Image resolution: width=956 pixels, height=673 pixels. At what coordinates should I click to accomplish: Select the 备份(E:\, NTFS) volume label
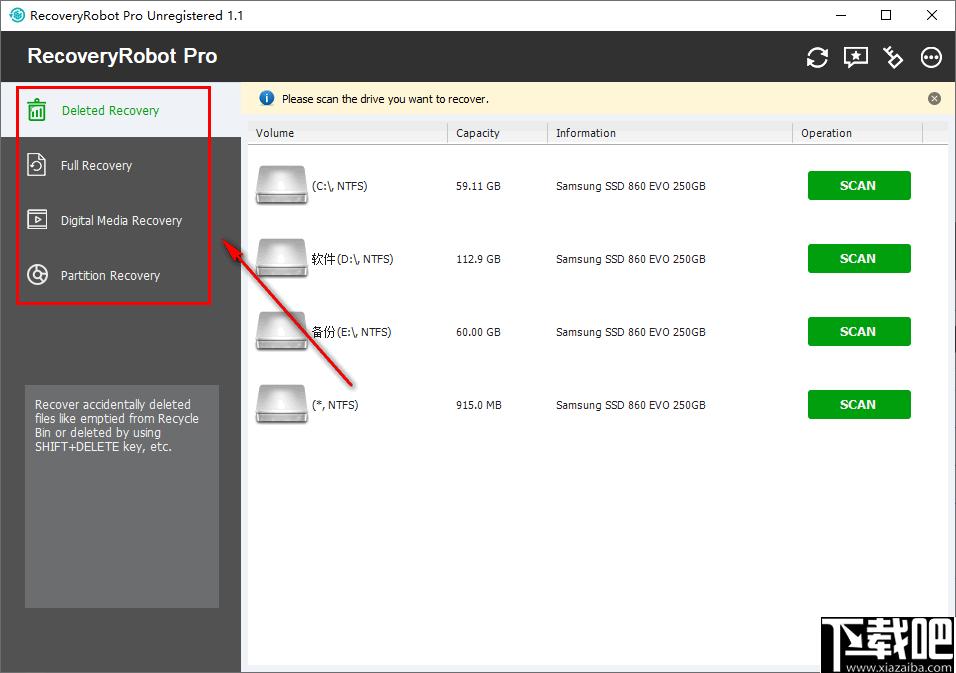(x=351, y=332)
